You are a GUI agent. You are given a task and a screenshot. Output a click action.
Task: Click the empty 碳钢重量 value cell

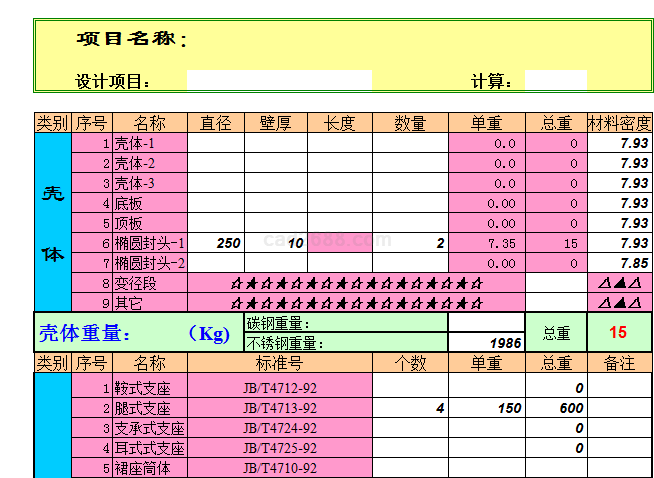pyautogui.click(x=486, y=323)
